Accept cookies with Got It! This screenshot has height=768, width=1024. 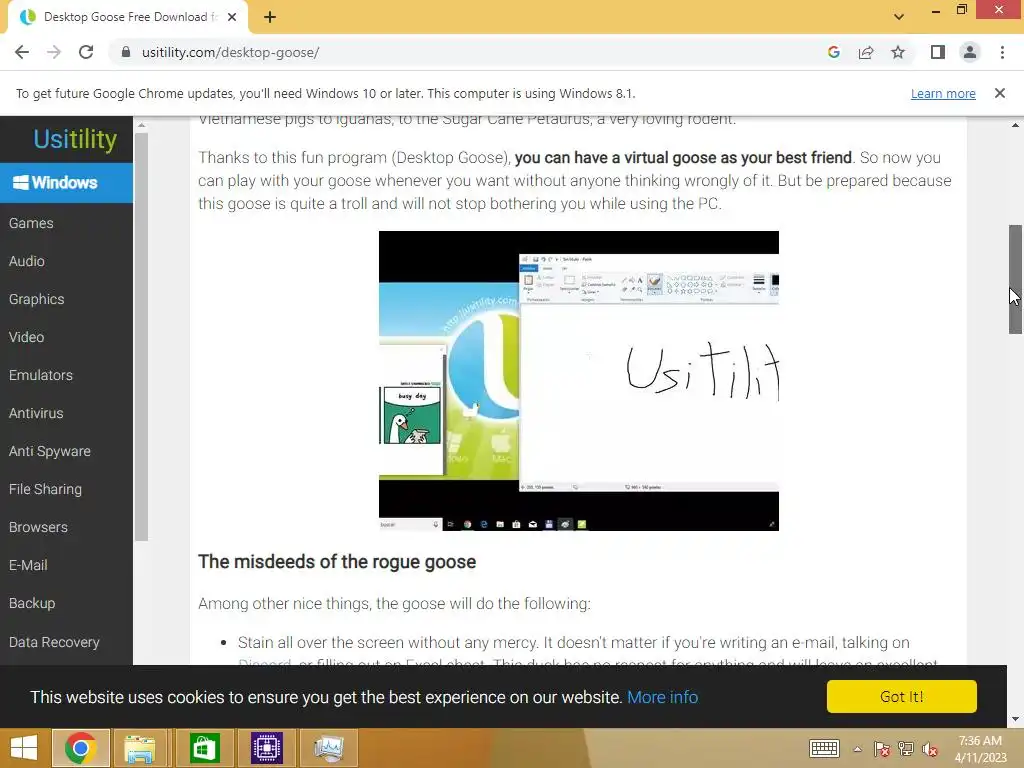(901, 696)
